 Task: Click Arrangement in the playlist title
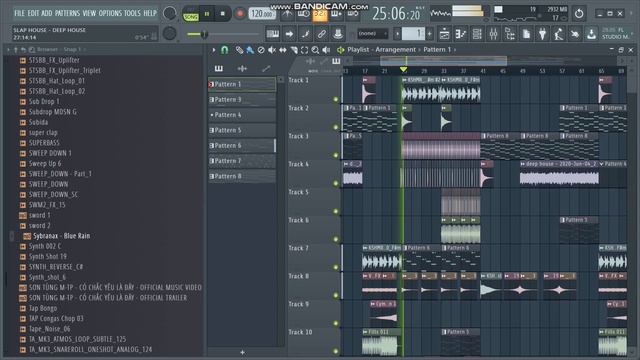pyautogui.click(x=396, y=50)
